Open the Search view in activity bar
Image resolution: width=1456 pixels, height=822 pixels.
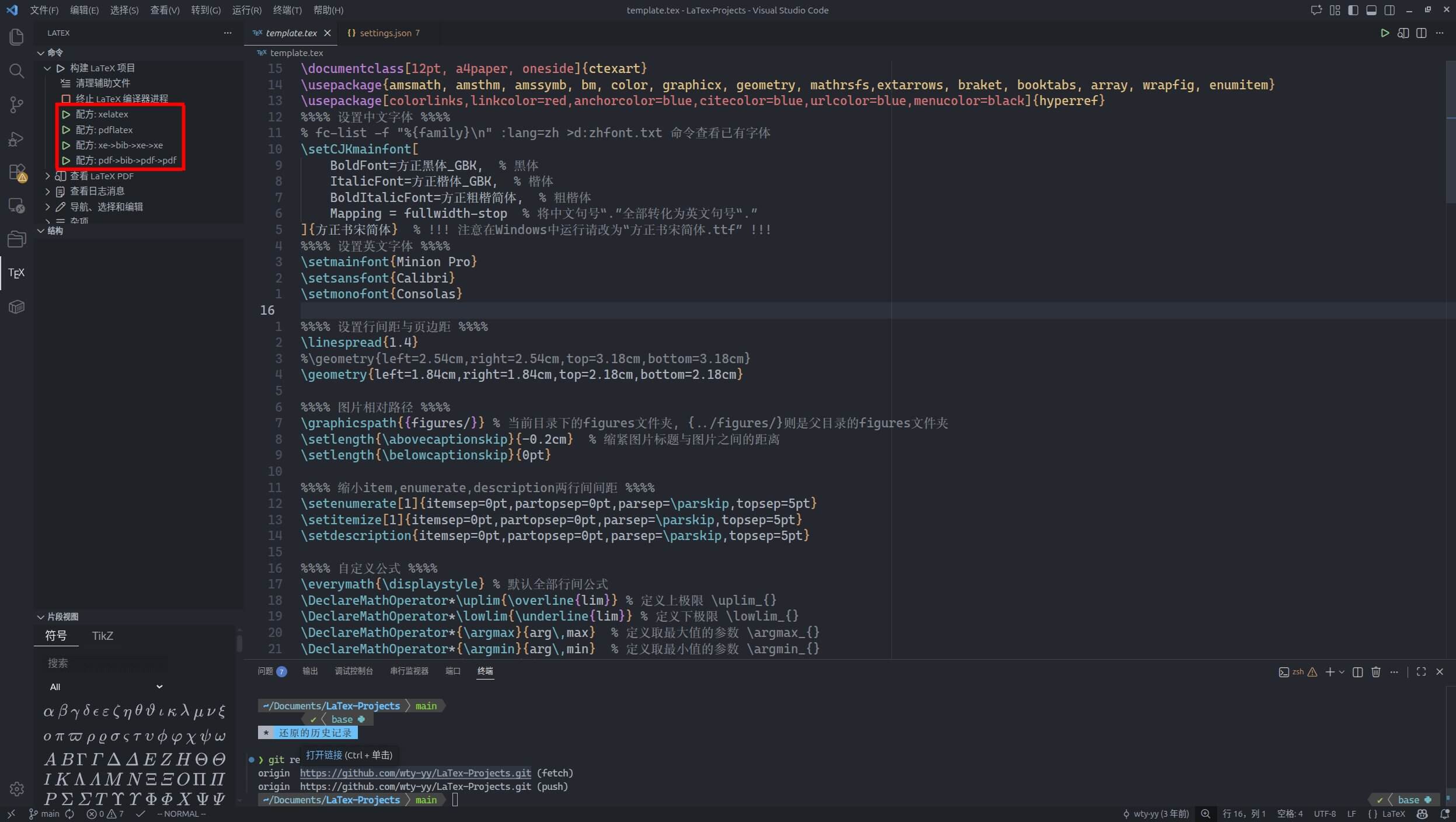click(16, 71)
